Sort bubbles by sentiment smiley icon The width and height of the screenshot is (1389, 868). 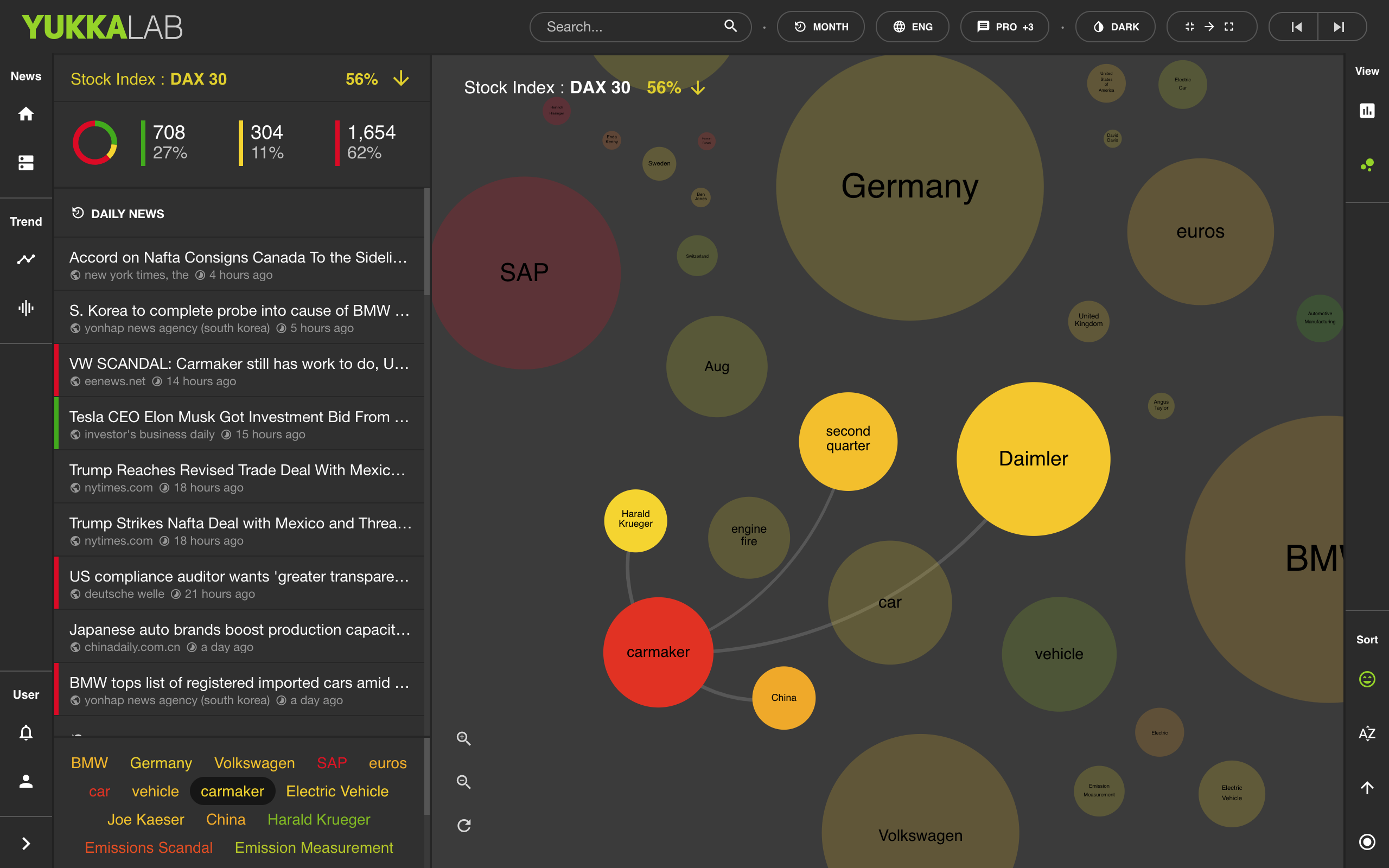[x=1367, y=679]
